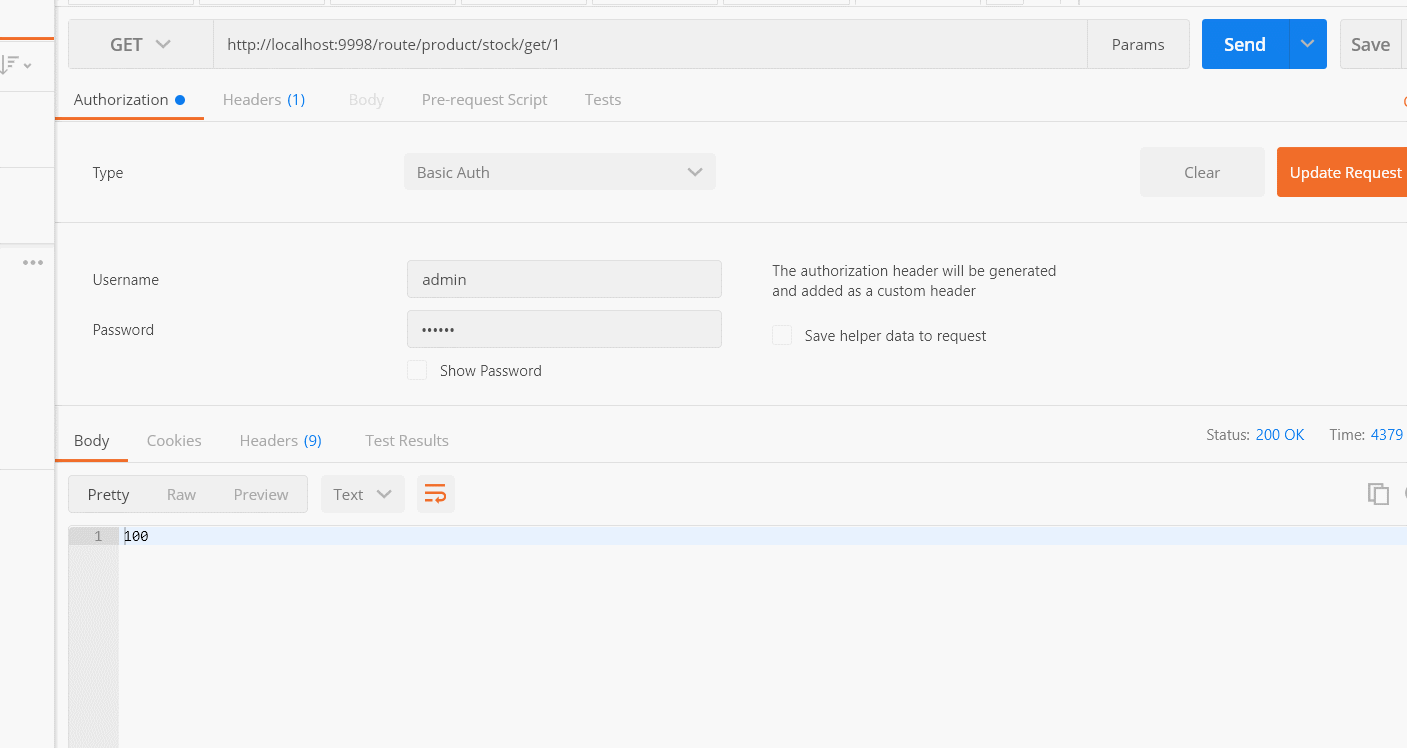Click inside the Username field
Image resolution: width=1407 pixels, height=748 pixels.
click(564, 279)
